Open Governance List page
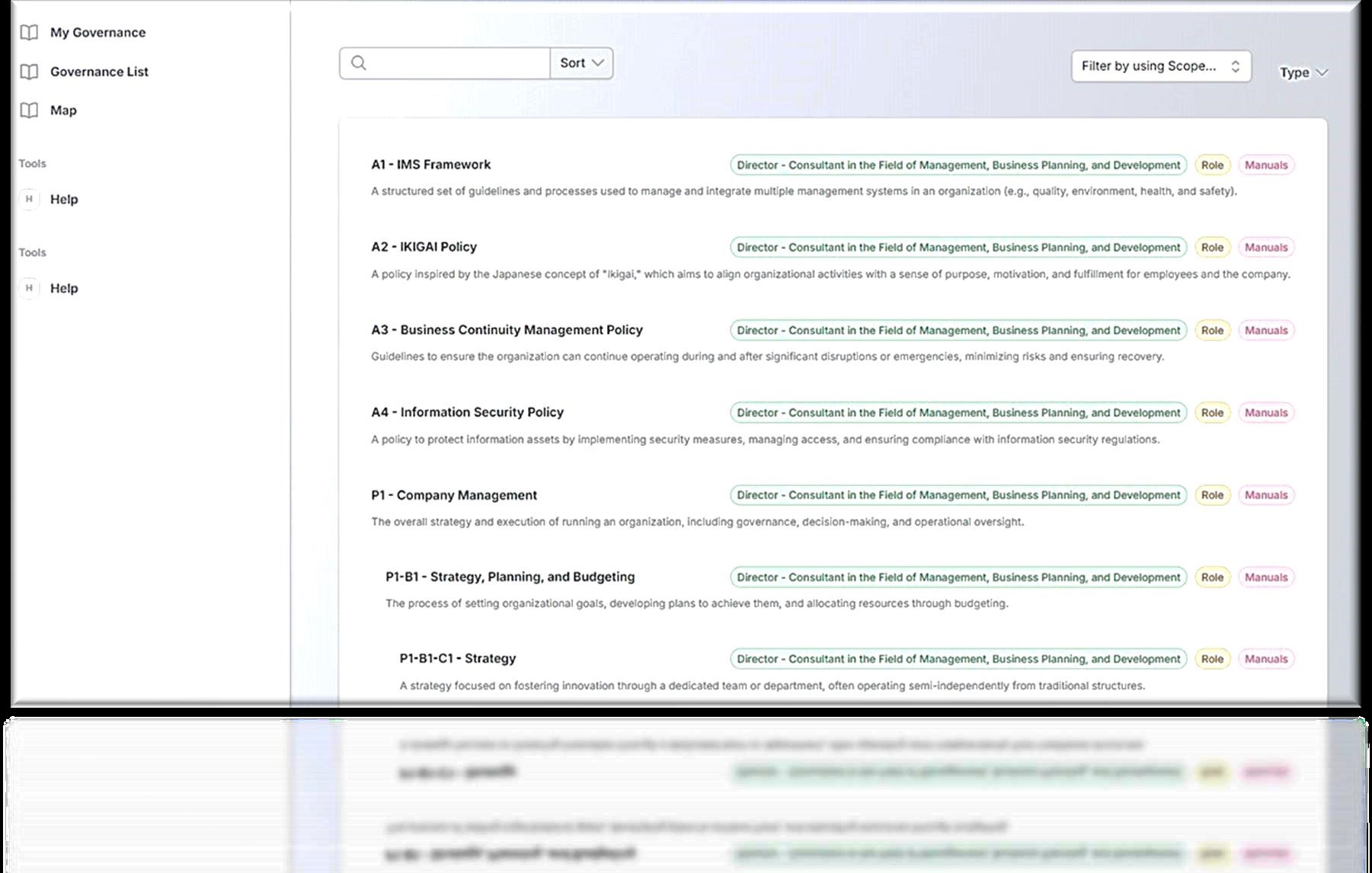This screenshot has width=1372, height=873. click(99, 72)
